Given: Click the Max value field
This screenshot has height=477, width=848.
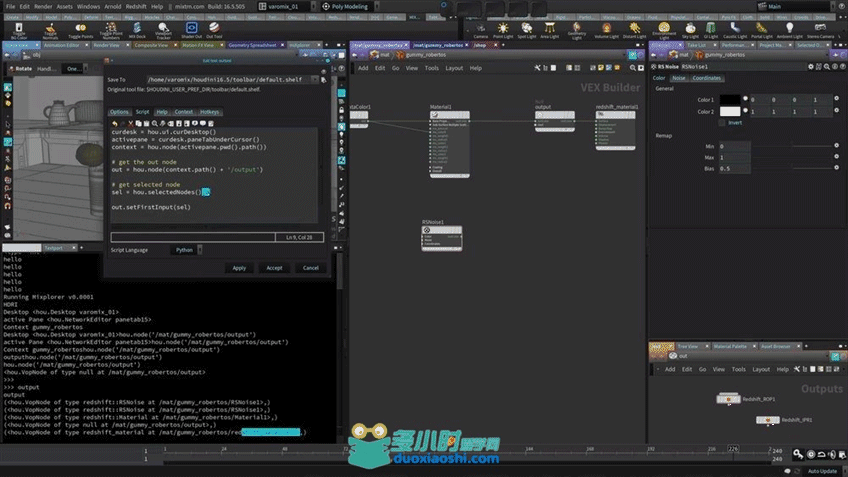Looking at the screenshot, I should click(x=734, y=157).
